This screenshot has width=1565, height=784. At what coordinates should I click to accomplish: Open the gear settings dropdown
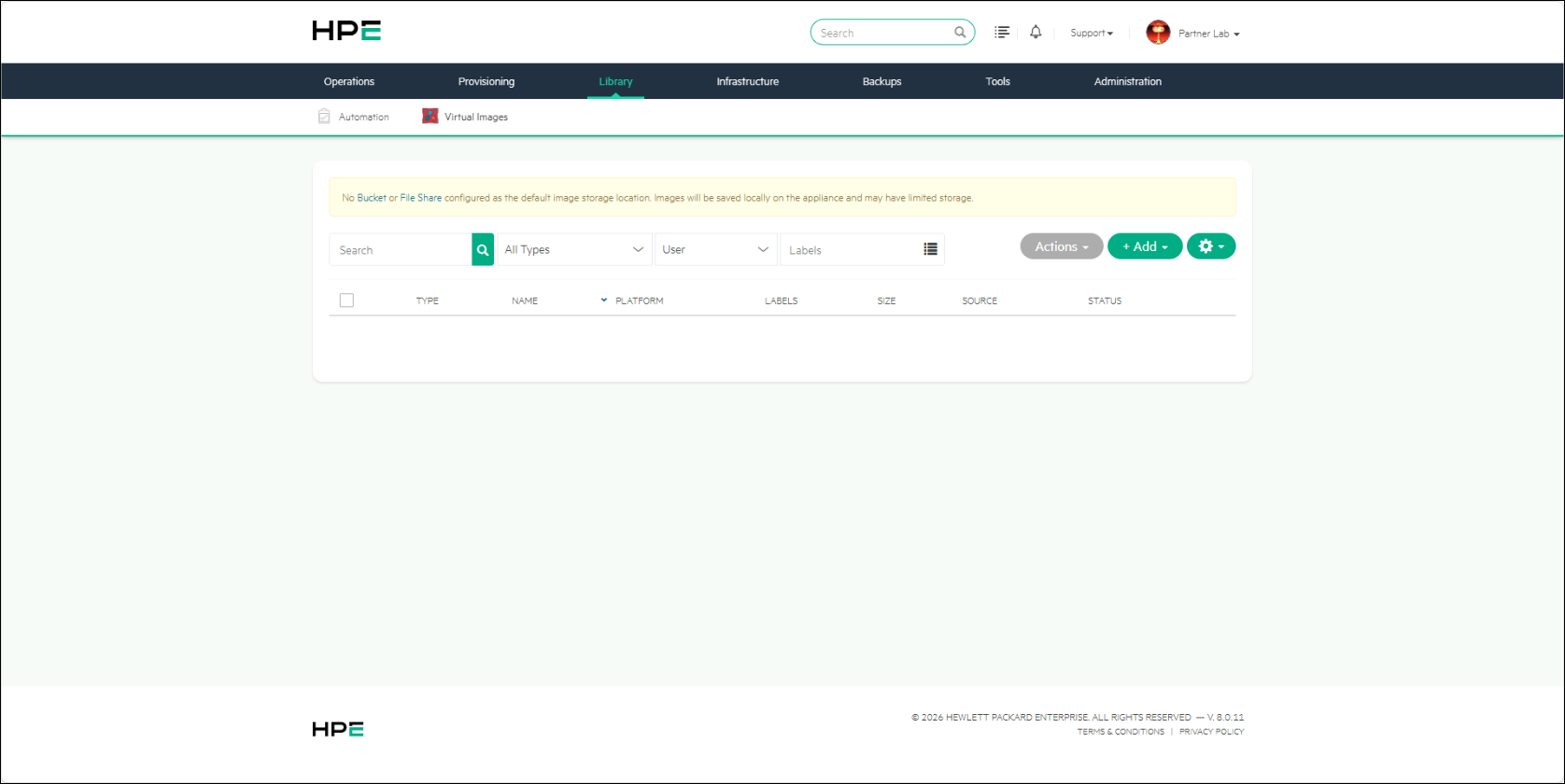click(x=1211, y=246)
